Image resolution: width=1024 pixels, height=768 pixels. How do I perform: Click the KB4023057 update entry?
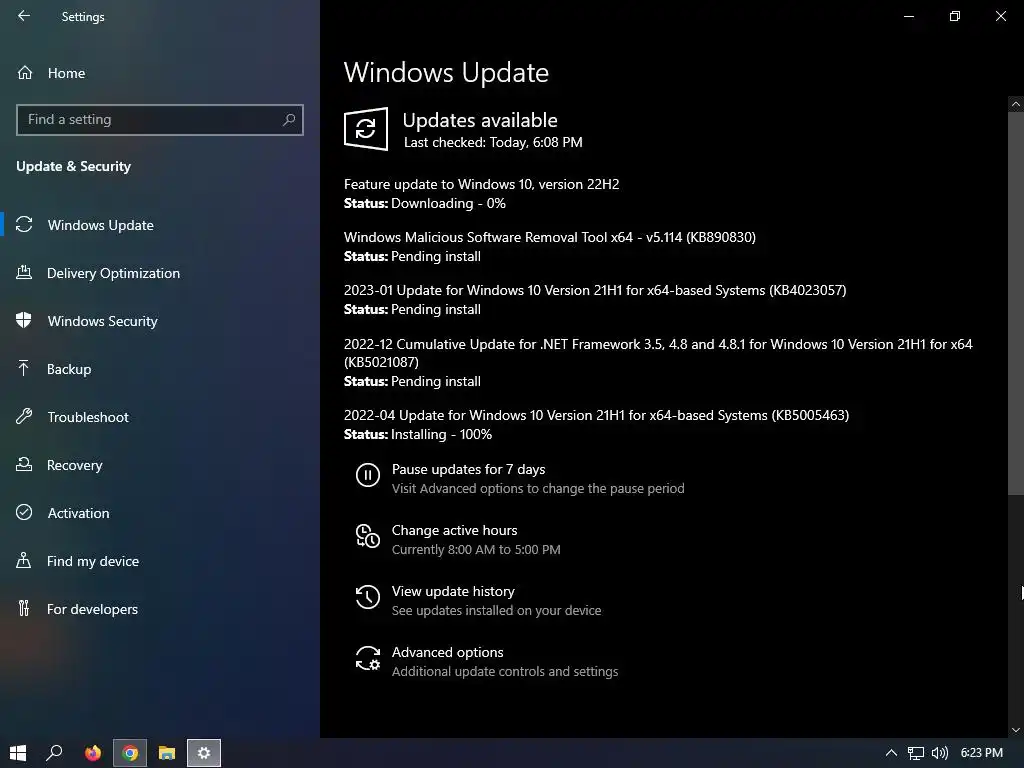[x=595, y=290]
